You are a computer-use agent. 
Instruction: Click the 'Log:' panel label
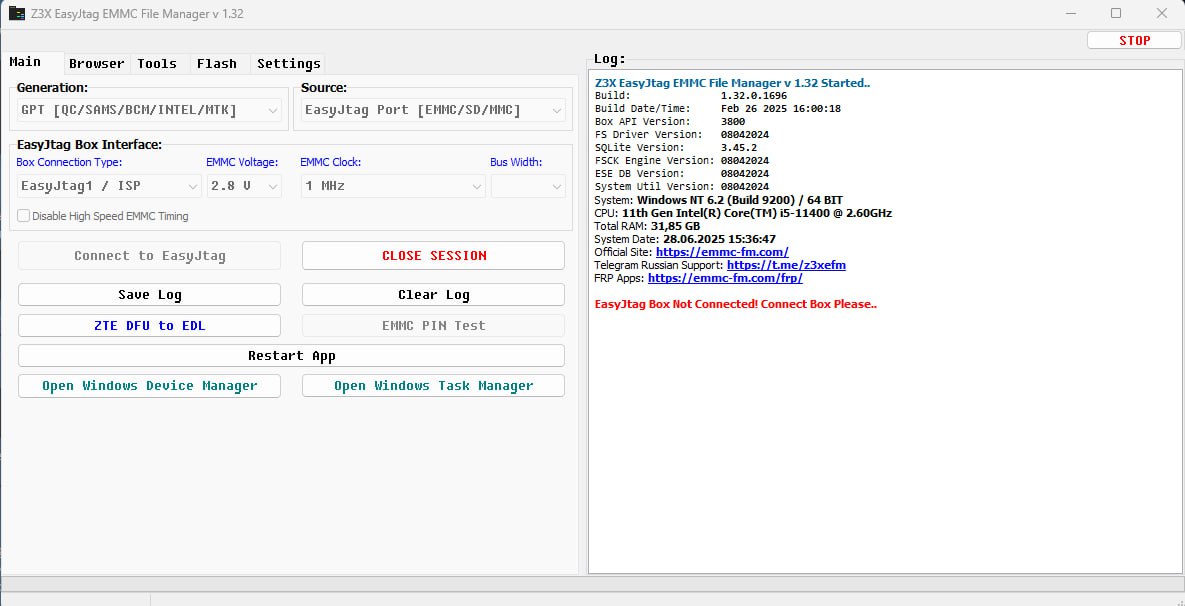tap(609, 59)
